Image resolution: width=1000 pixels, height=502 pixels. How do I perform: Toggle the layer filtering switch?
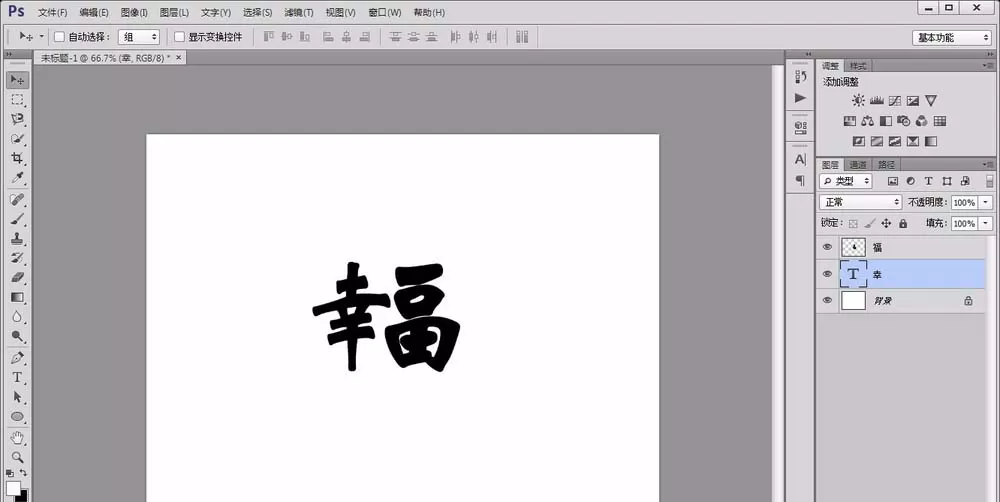pos(989,181)
